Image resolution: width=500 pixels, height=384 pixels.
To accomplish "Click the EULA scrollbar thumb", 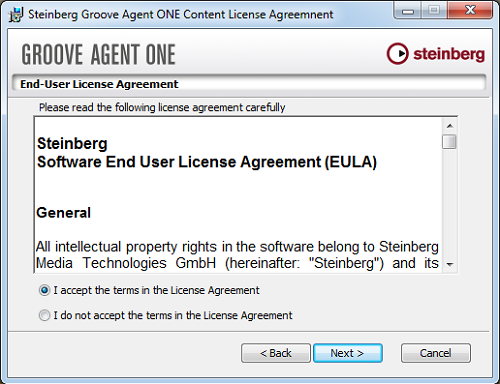I will tap(449, 141).
